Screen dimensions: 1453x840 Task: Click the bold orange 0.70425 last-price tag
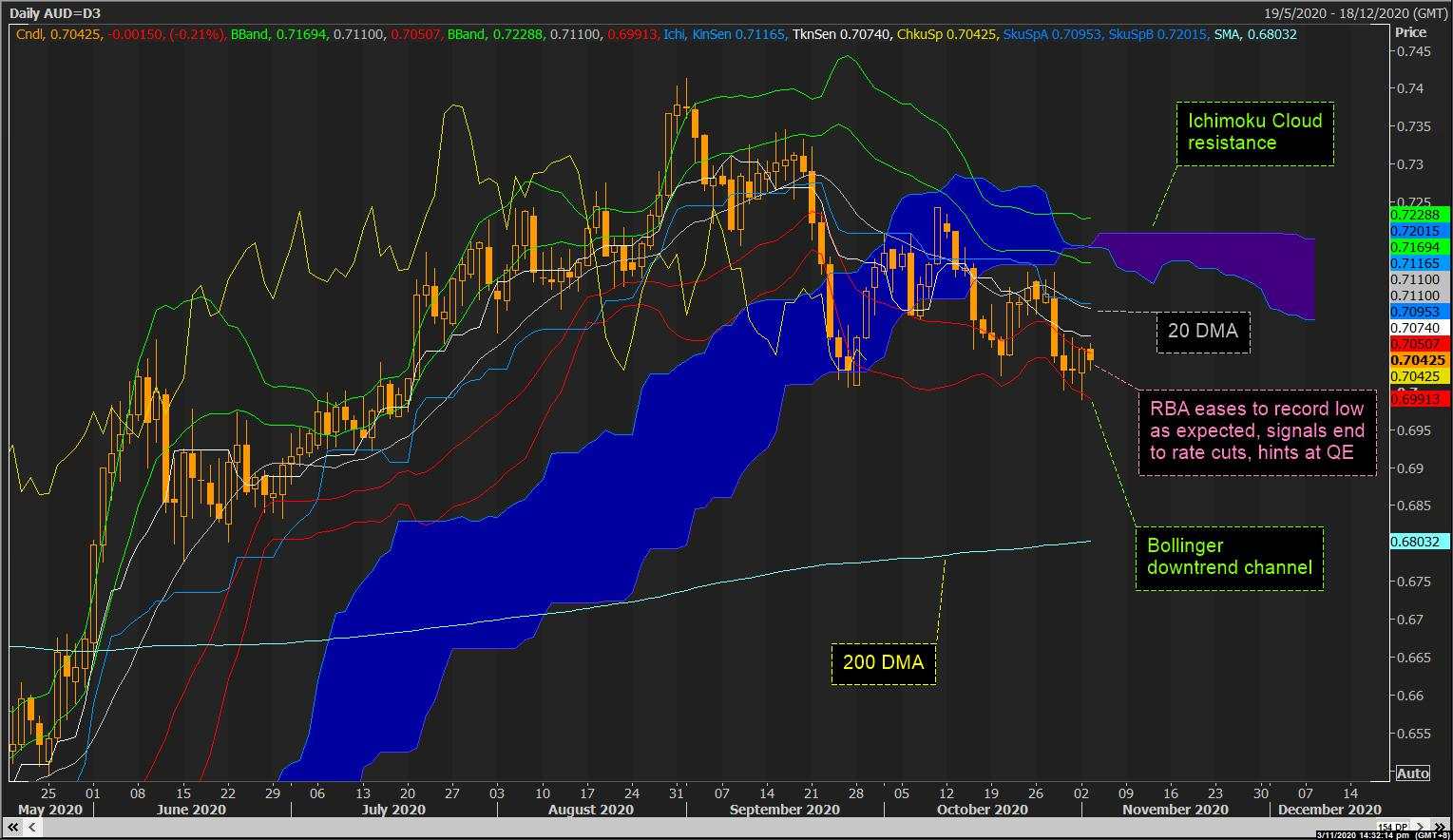1419,360
